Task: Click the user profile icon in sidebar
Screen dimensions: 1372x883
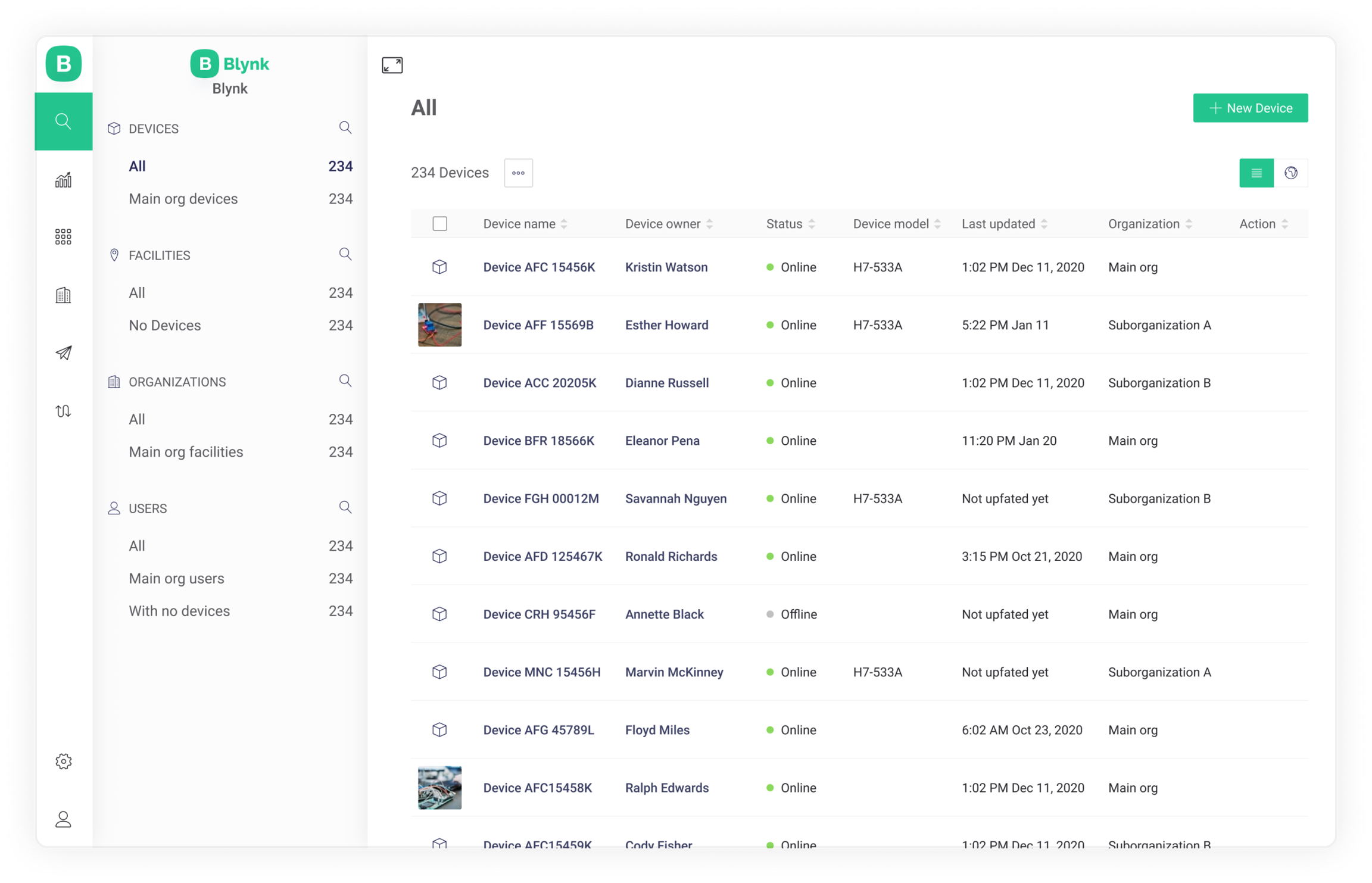Action: [x=63, y=819]
